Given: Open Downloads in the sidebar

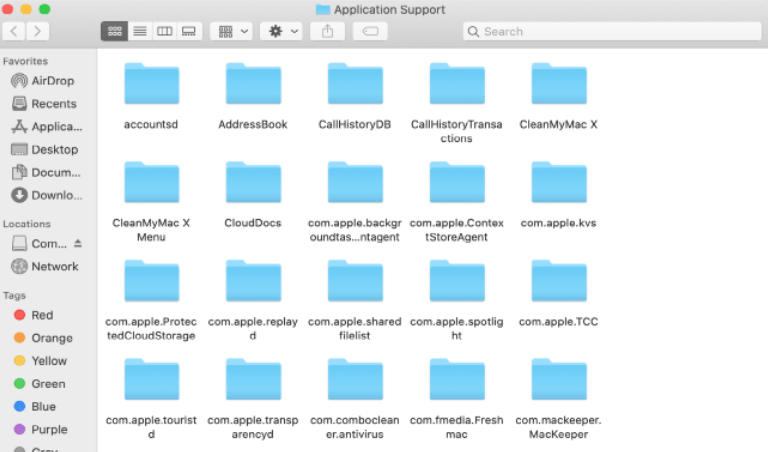Looking at the screenshot, I should [x=48, y=195].
